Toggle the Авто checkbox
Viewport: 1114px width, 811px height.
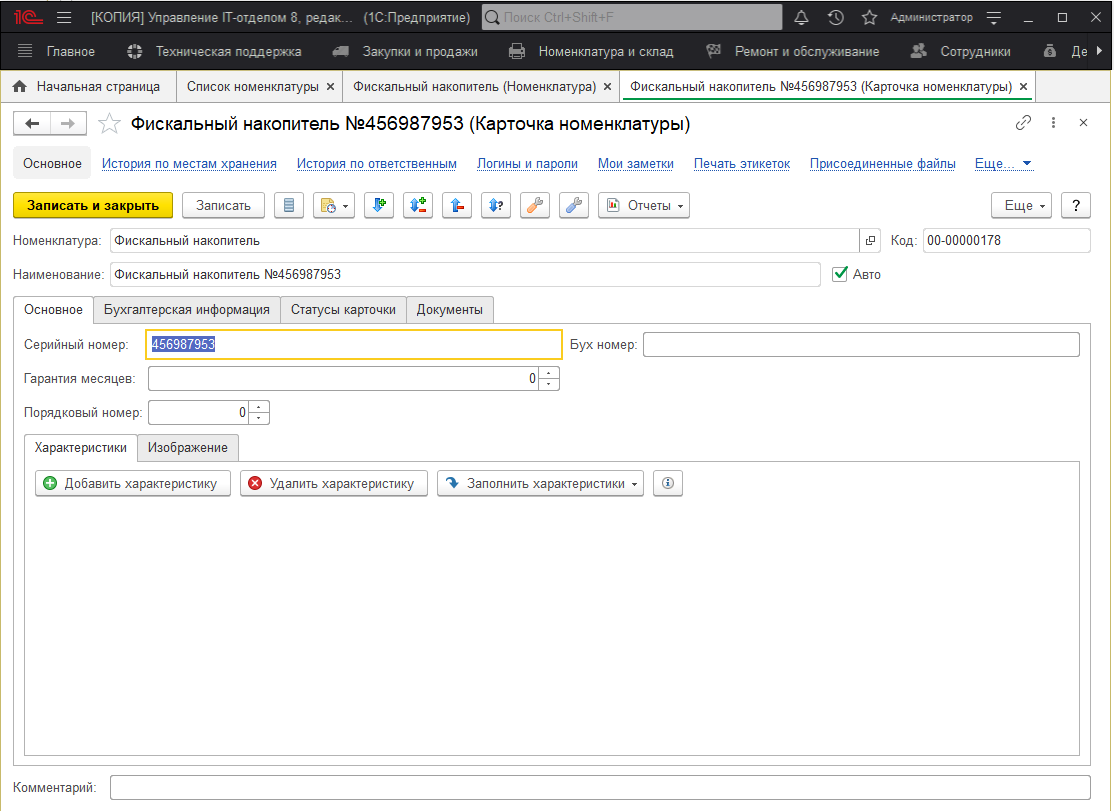click(840, 274)
